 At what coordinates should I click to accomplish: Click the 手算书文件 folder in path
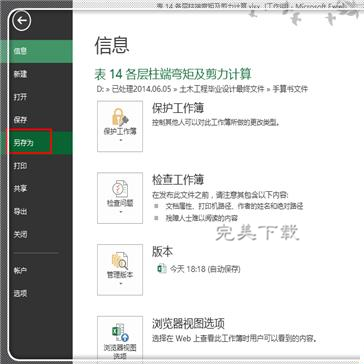(x=290, y=89)
